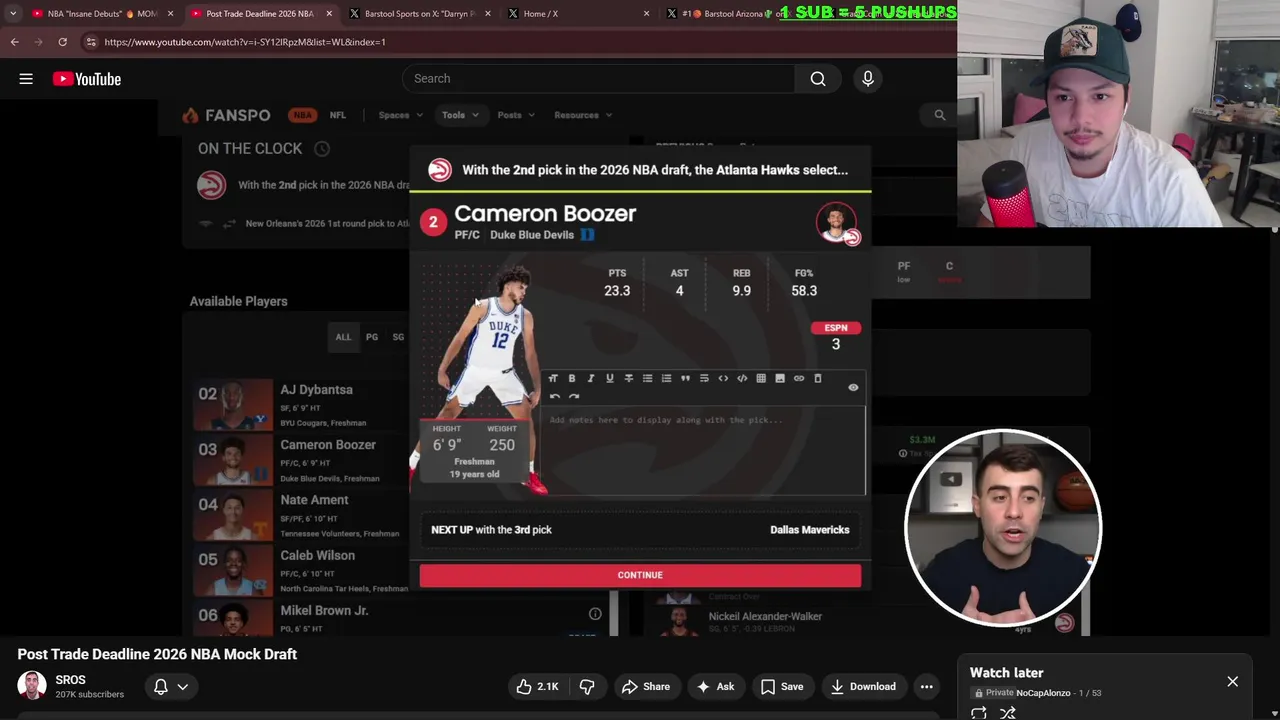Insert a numbered list in notes

pos(666,378)
